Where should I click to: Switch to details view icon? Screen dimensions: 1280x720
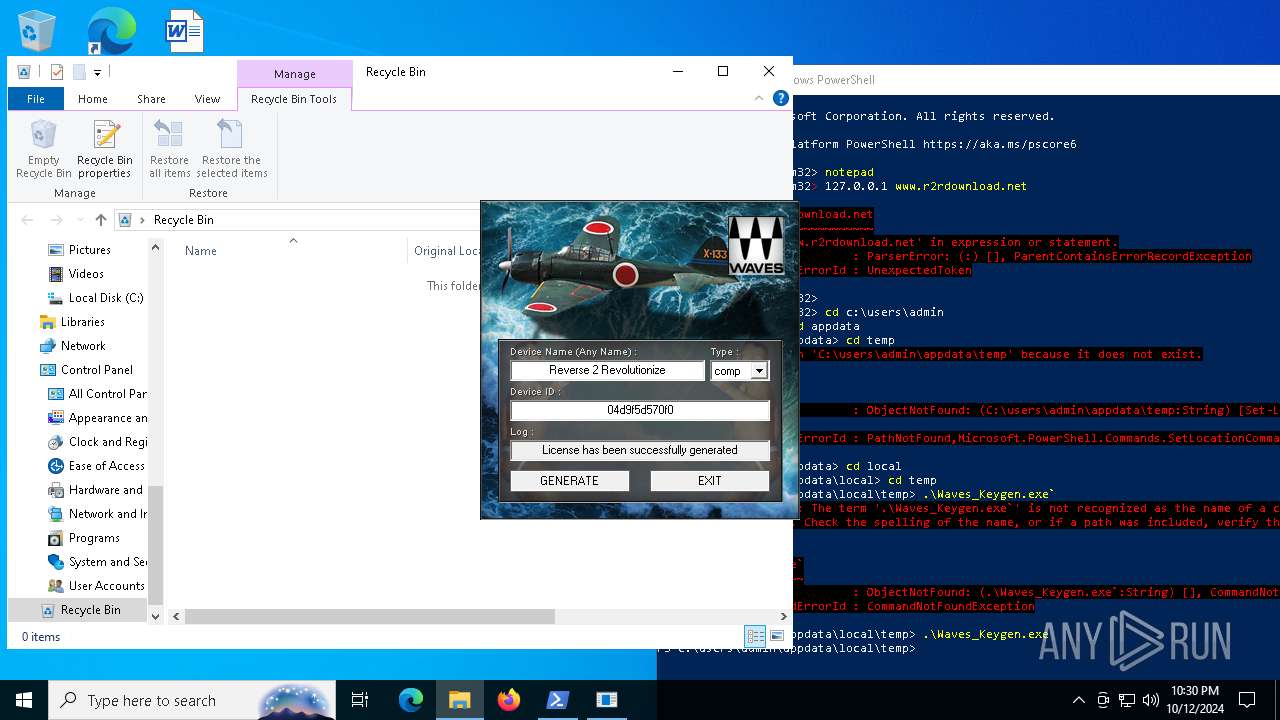[755, 636]
